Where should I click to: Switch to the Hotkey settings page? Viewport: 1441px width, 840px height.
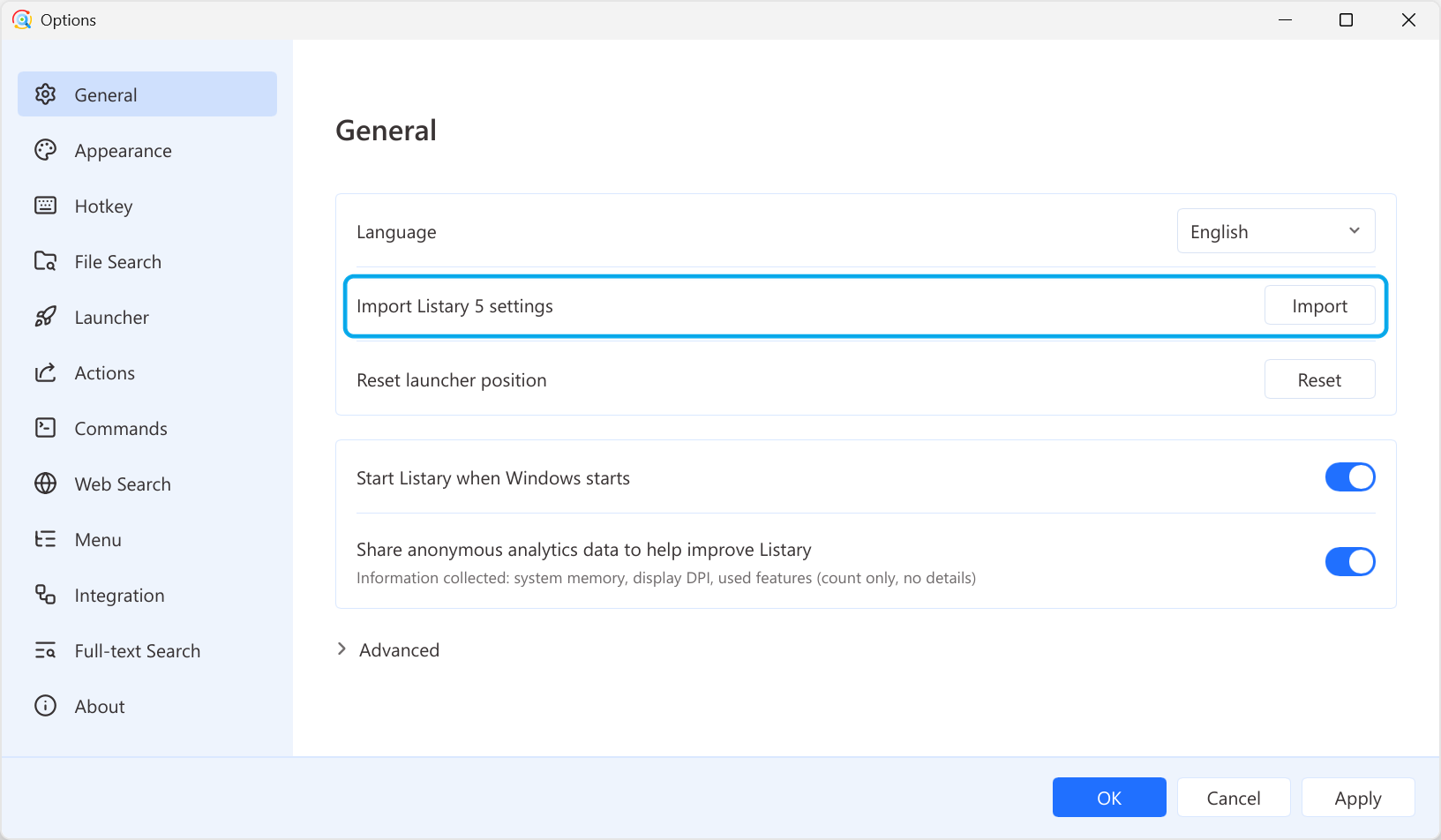click(x=147, y=206)
